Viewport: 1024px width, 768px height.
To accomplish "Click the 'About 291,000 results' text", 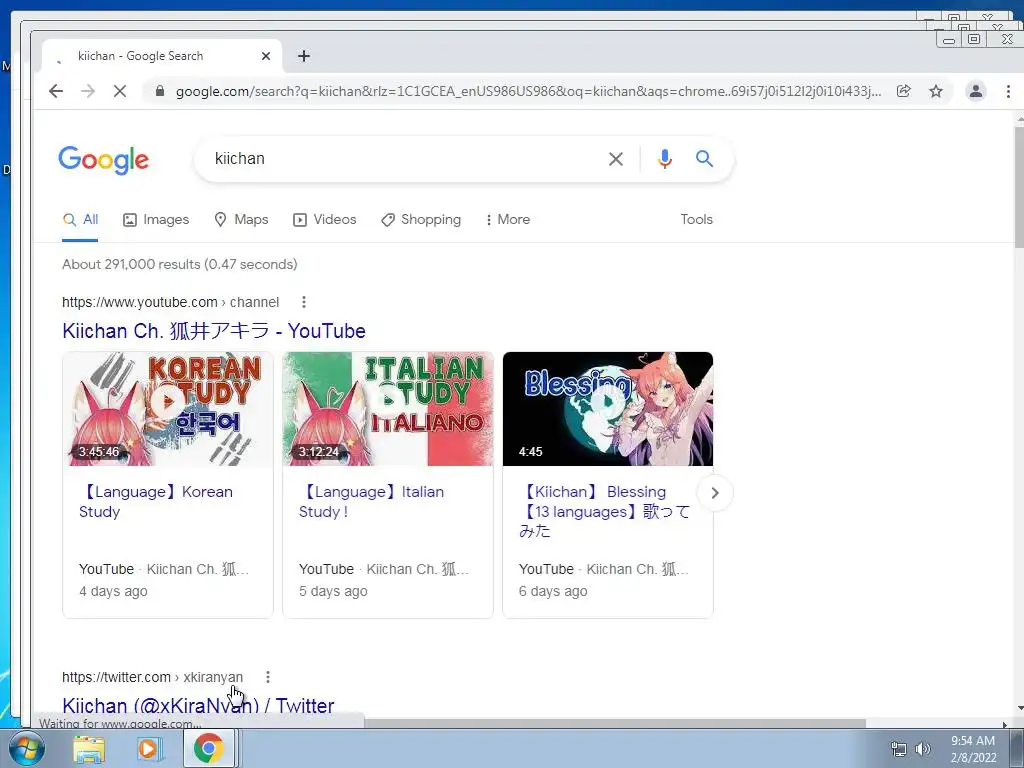I will pyautogui.click(x=180, y=264).
